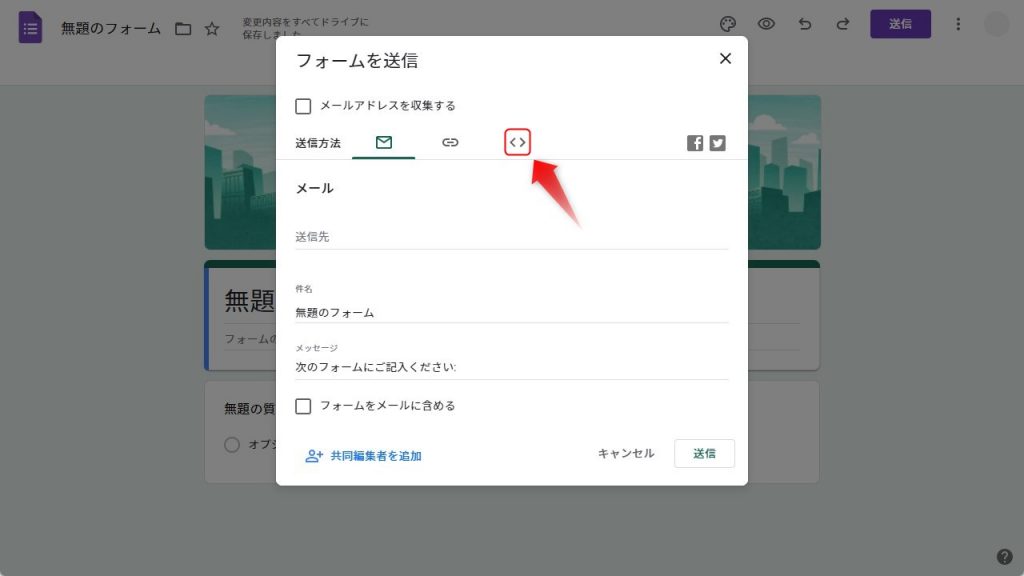Click the purple 送信 button in the header

click(x=900, y=24)
